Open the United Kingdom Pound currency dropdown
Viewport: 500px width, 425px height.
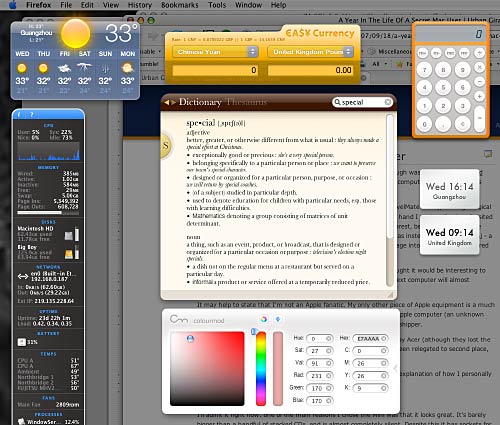tap(310, 52)
